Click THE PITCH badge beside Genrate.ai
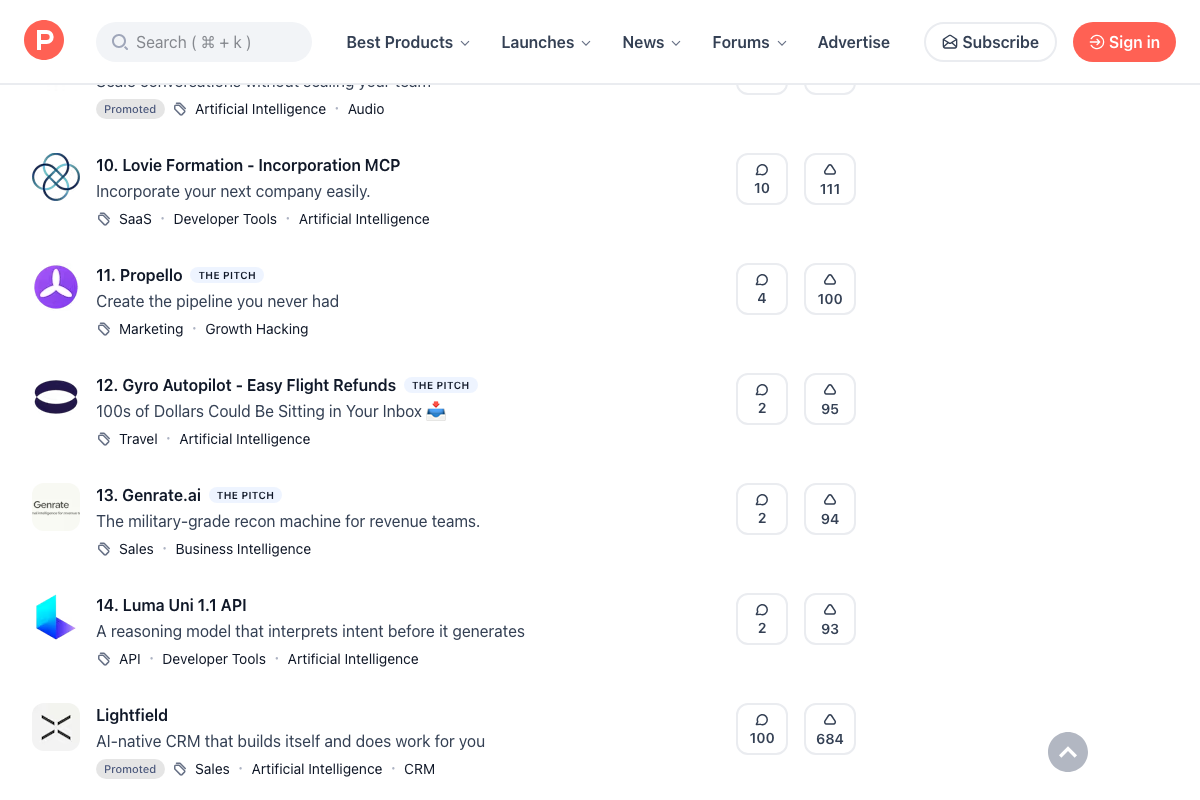 (245, 495)
